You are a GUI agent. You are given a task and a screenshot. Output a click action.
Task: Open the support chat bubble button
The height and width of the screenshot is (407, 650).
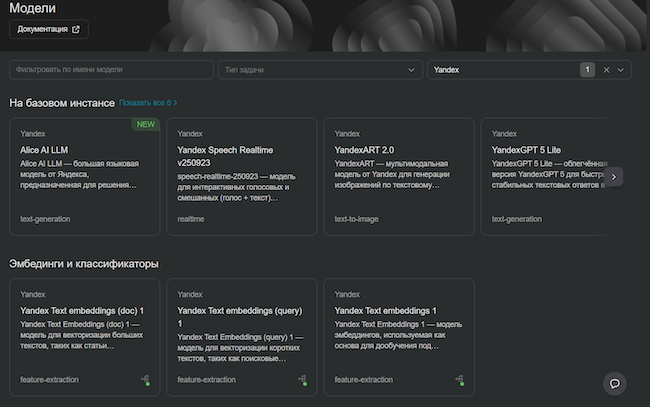[x=614, y=384]
